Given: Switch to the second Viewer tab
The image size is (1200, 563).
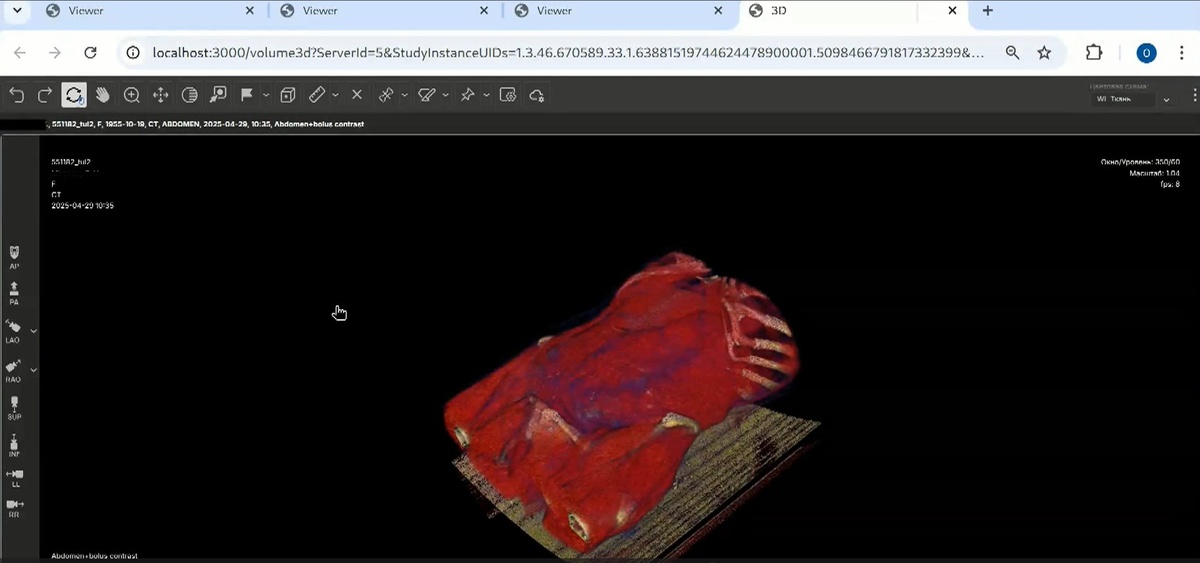Looking at the screenshot, I should click(384, 11).
